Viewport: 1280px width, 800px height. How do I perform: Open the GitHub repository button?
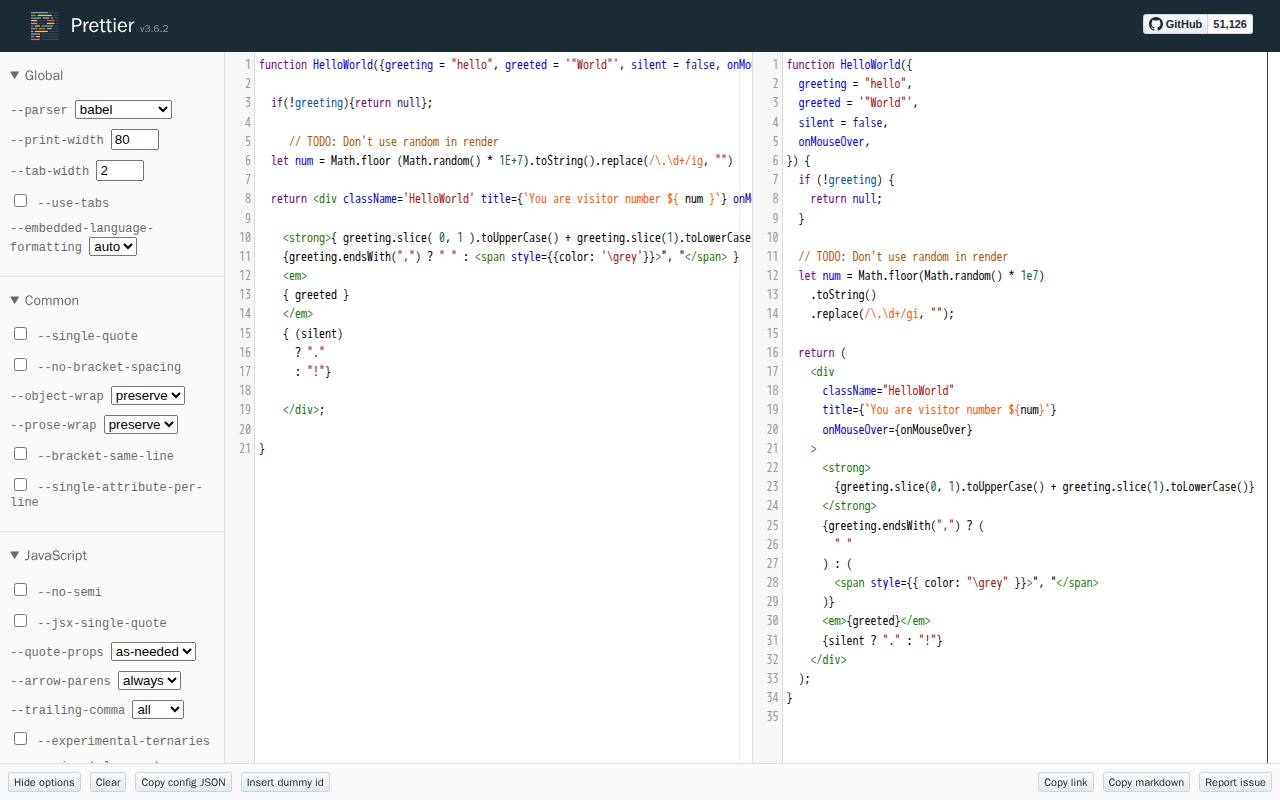click(x=1175, y=24)
